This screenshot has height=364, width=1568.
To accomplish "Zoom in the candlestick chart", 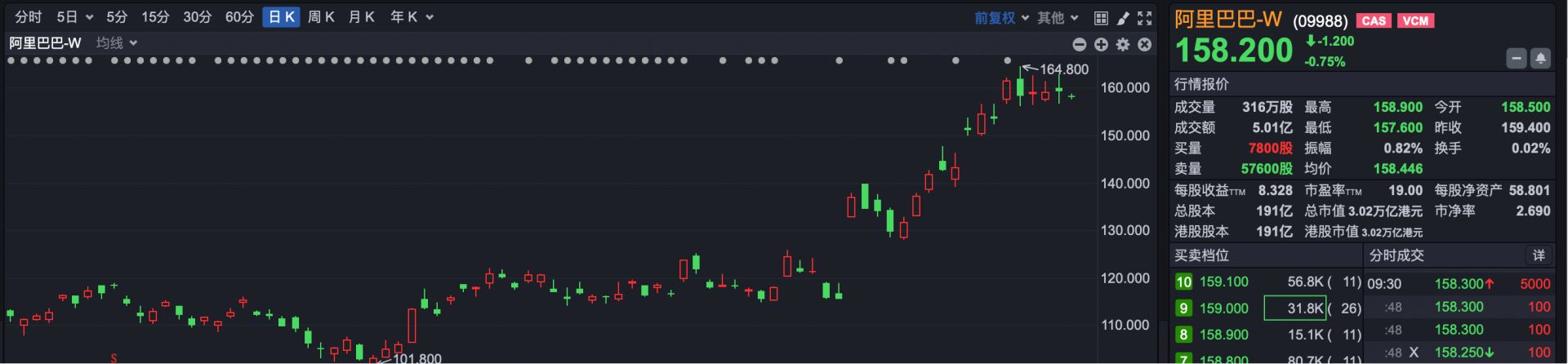I will tap(1101, 44).
